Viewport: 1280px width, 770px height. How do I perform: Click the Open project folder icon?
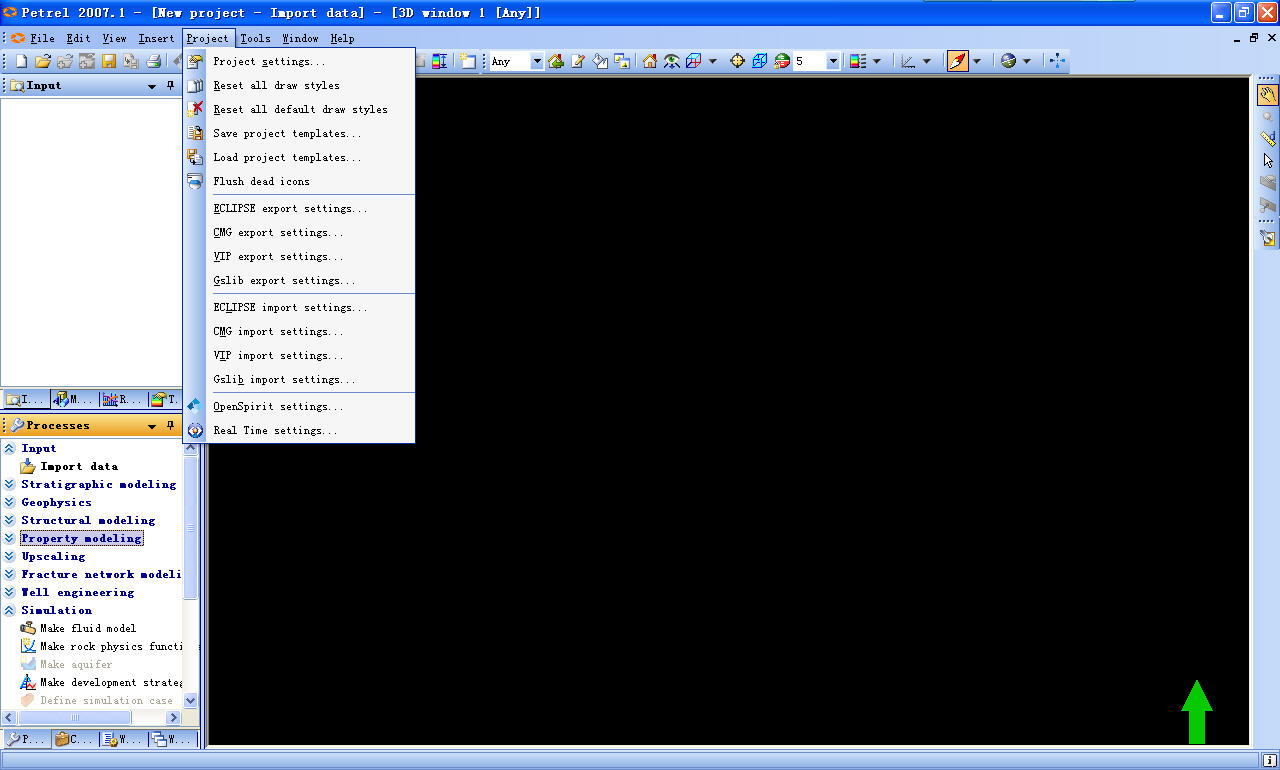(x=43, y=62)
